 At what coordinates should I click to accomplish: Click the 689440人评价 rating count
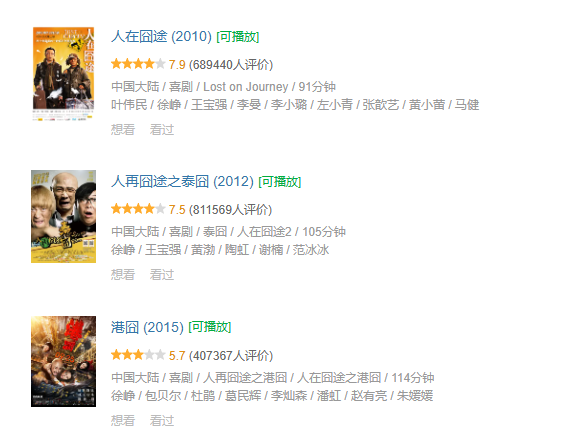click(x=231, y=64)
